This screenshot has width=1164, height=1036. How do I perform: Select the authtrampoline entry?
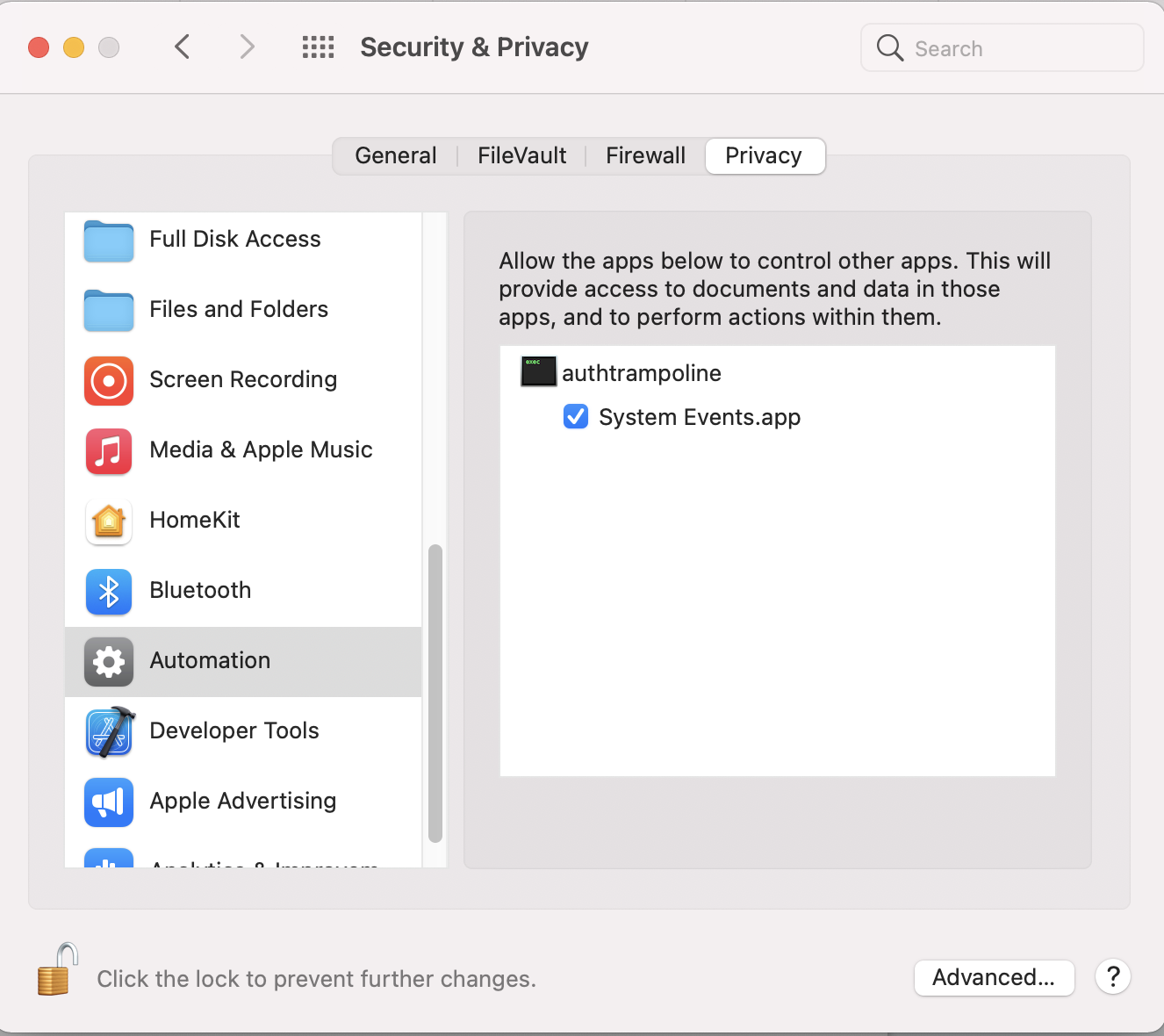(x=641, y=373)
